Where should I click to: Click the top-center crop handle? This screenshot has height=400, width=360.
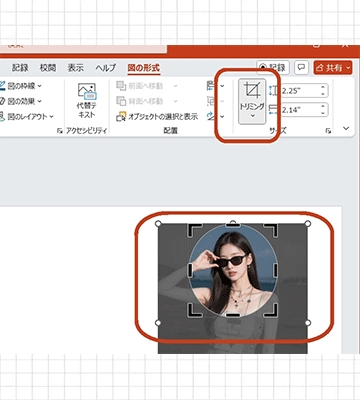233,225
